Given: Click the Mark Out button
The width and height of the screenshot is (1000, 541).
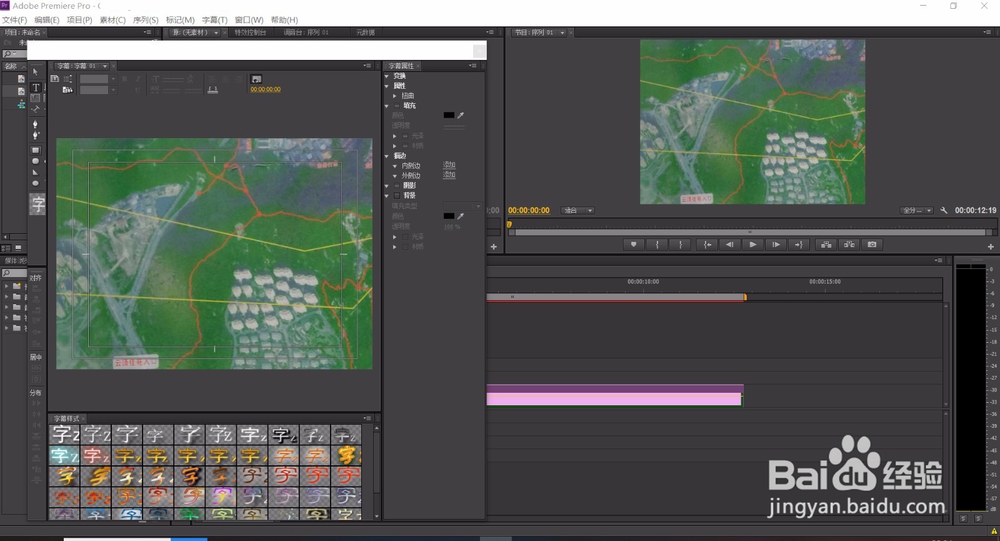Looking at the screenshot, I should tap(680, 244).
